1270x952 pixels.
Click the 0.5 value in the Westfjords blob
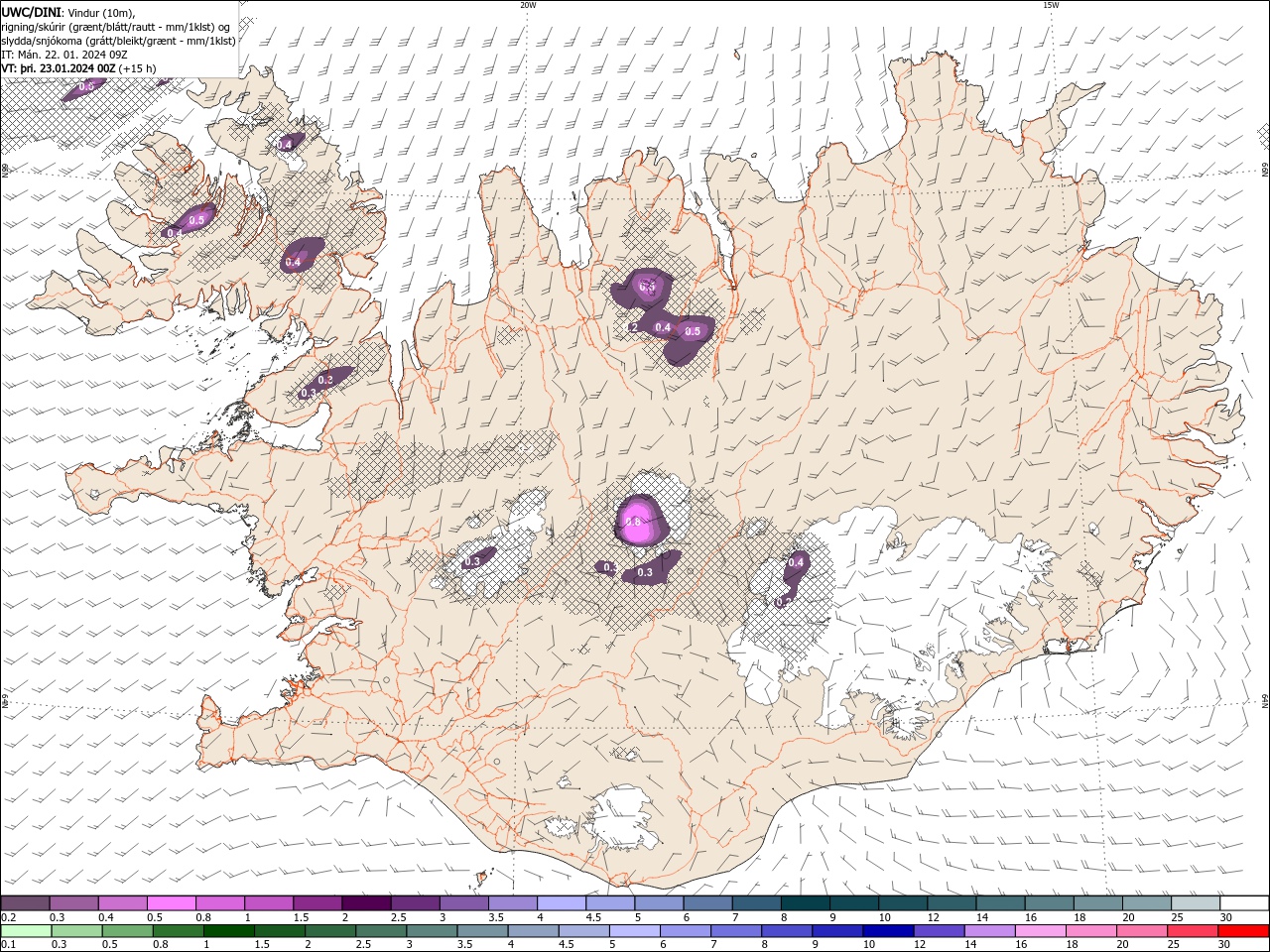point(196,220)
